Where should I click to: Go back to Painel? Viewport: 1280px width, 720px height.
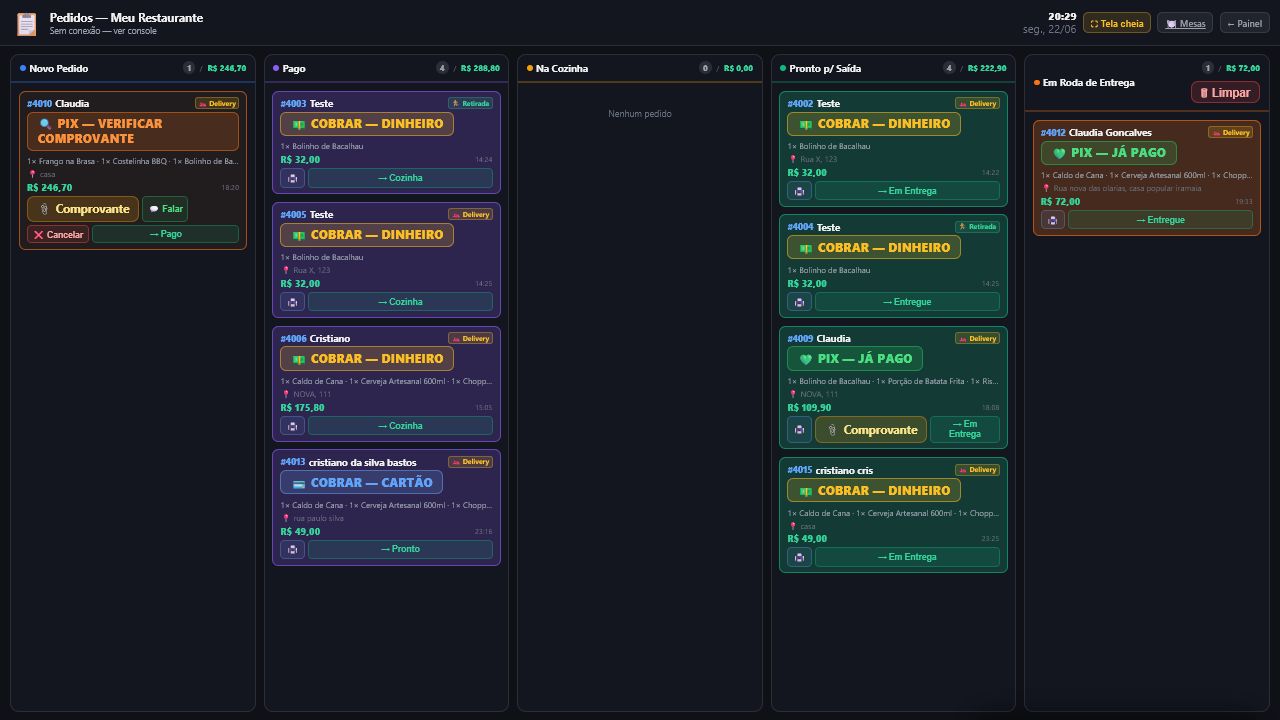click(x=1244, y=23)
